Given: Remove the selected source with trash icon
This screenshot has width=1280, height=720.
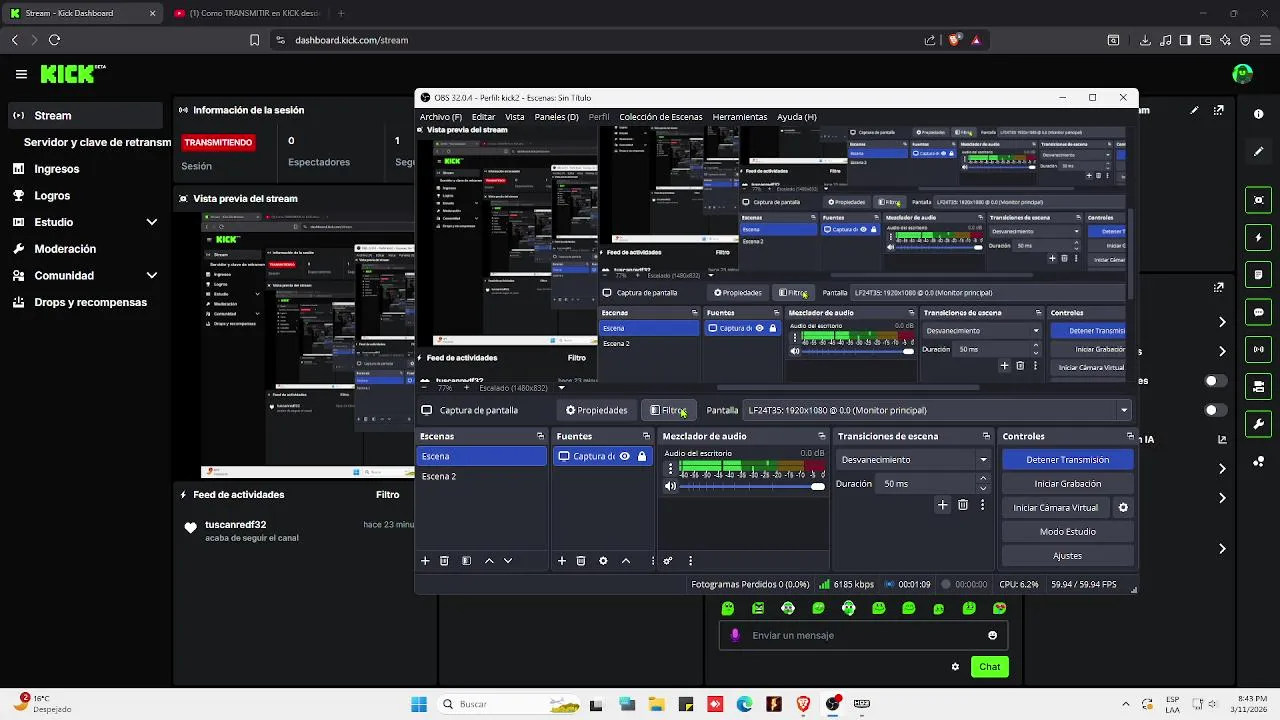Looking at the screenshot, I should point(581,561).
